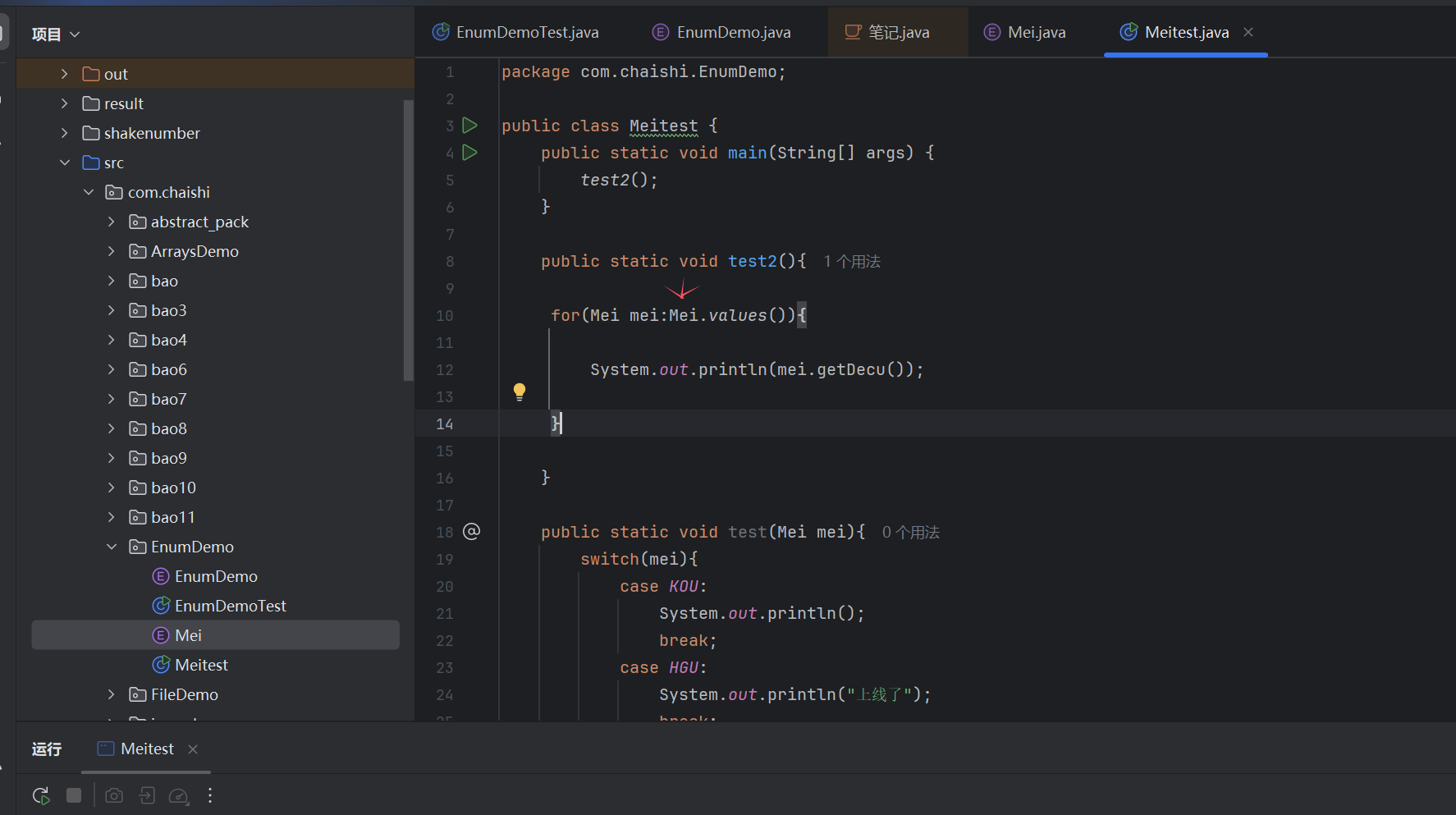The width and height of the screenshot is (1456, 815).
Task: Select the bao8 package row
Action: click(x=215, y=428)
